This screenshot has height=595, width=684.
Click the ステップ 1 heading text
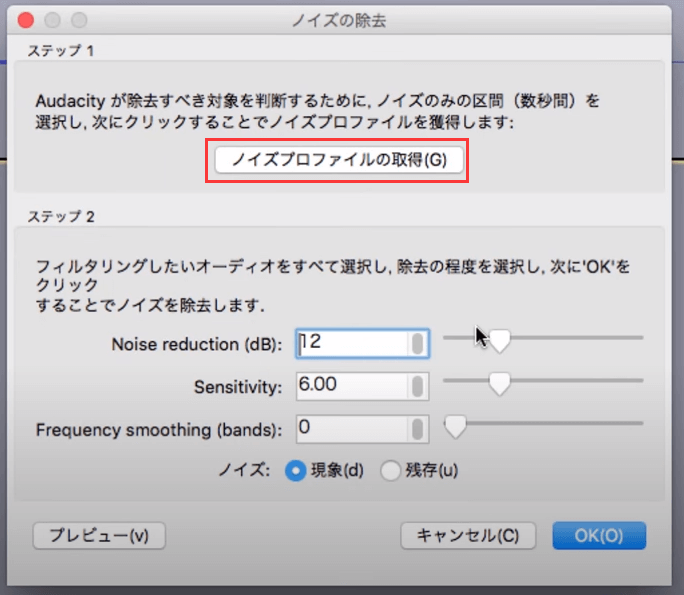(61, 51)
